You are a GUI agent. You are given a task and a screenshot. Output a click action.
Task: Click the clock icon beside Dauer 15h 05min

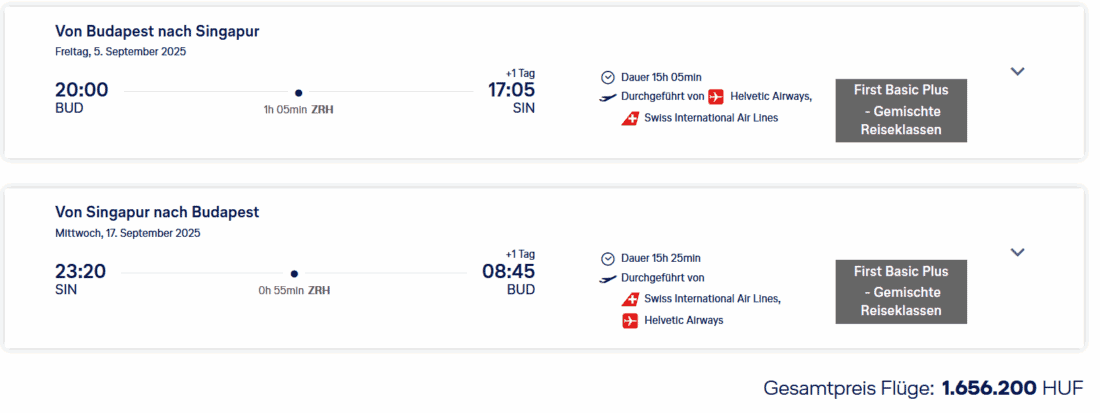[x=608, y=77]
